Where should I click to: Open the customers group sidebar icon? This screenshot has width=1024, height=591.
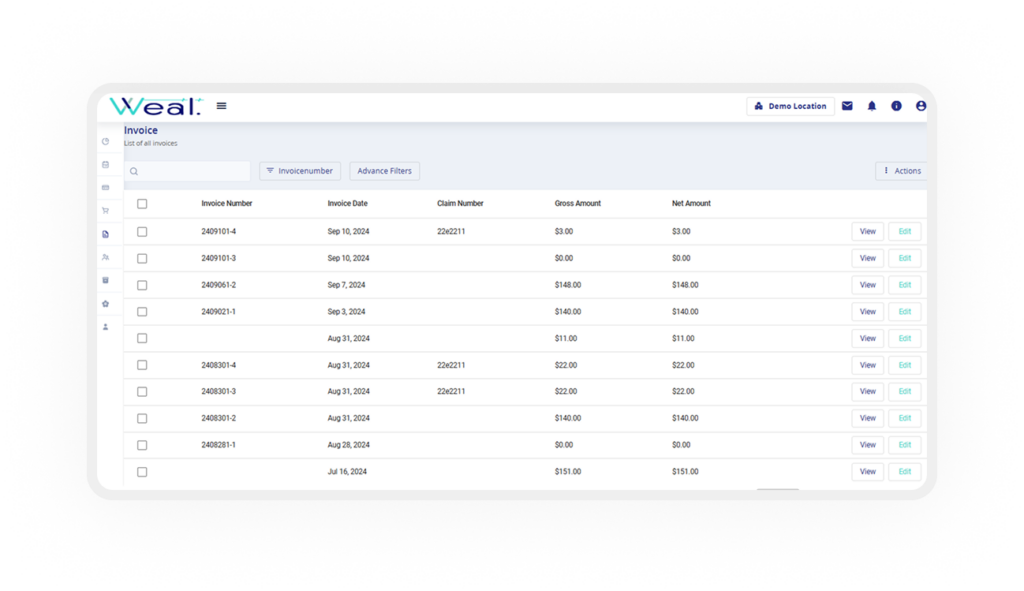pos(105,257)
